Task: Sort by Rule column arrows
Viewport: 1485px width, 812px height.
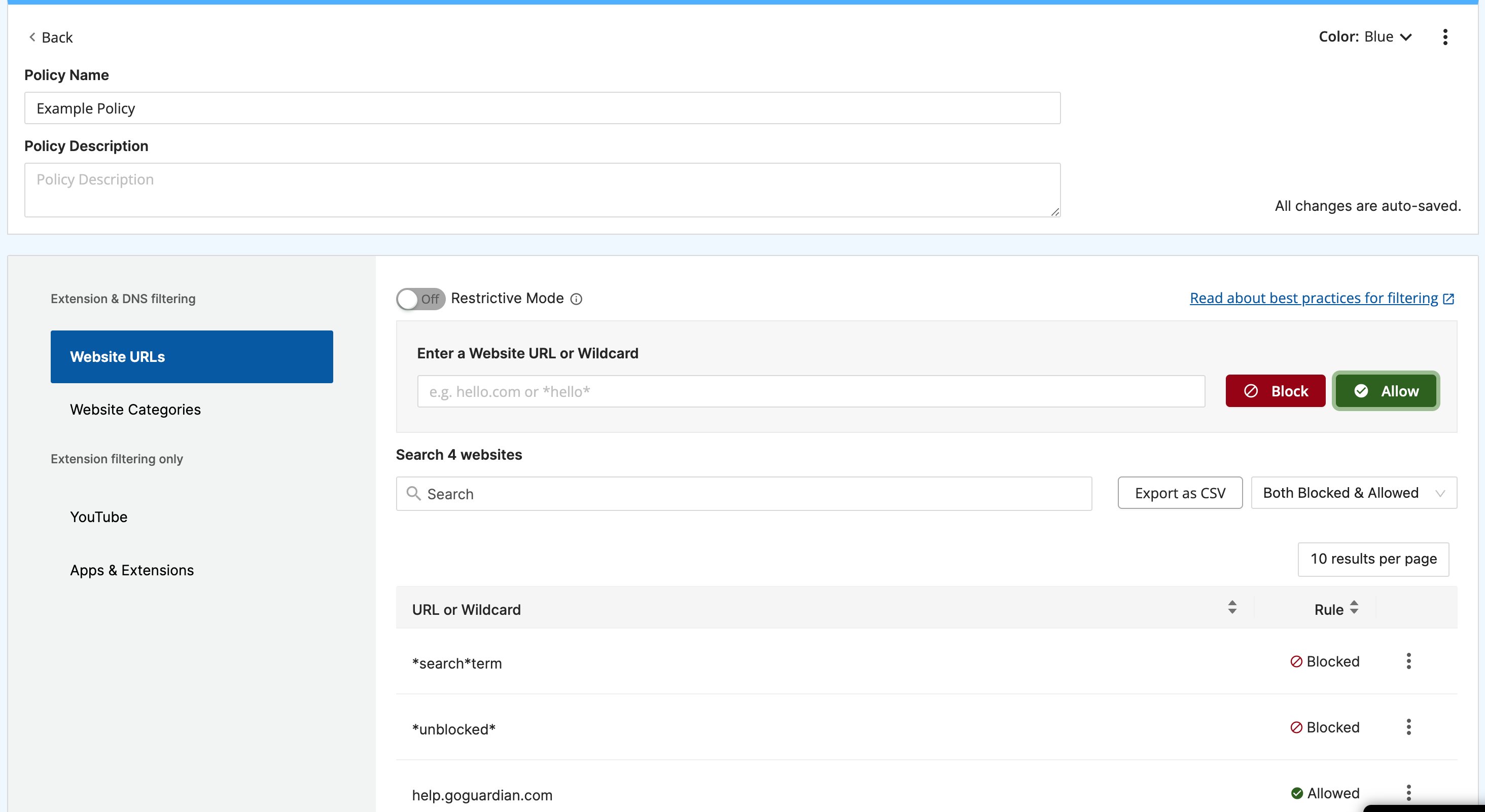Action: pyautogui.click(x=1354, y=607)
